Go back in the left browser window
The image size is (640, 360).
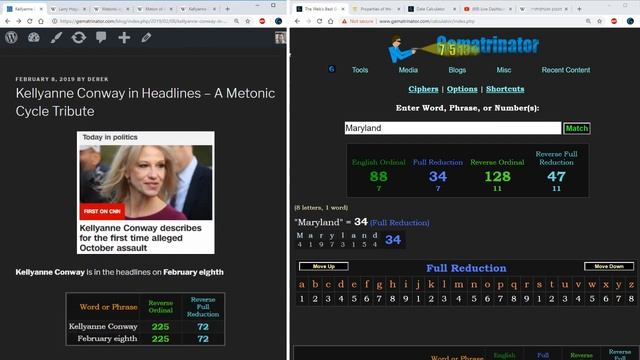[8, 21]
